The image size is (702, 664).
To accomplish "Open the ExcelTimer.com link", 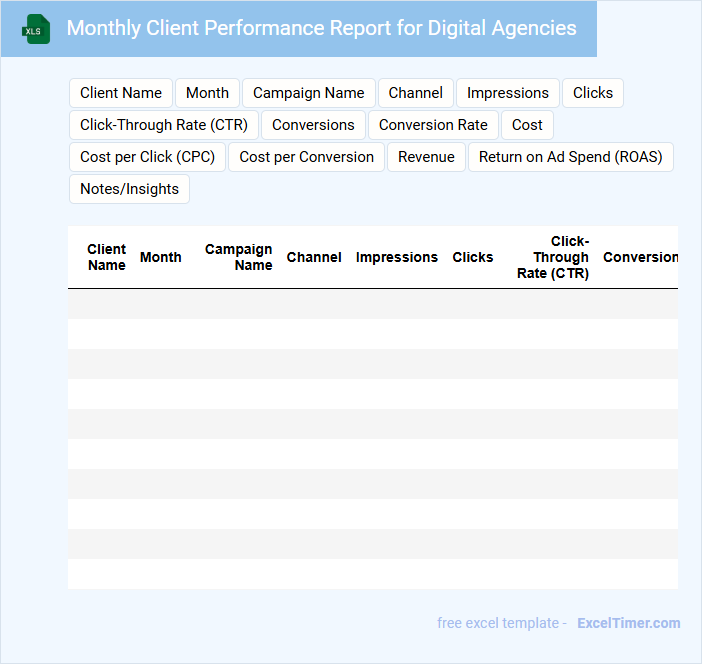I will pos(628,623).
